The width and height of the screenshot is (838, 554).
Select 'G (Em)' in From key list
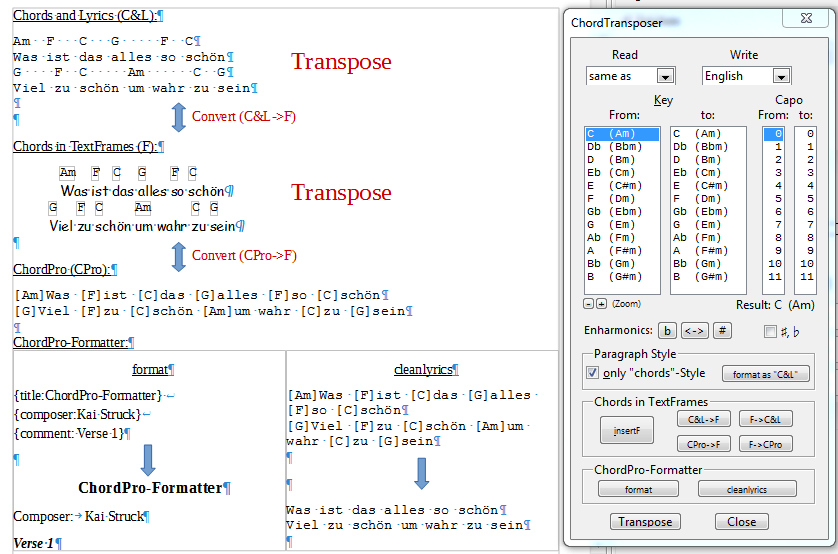623,225
